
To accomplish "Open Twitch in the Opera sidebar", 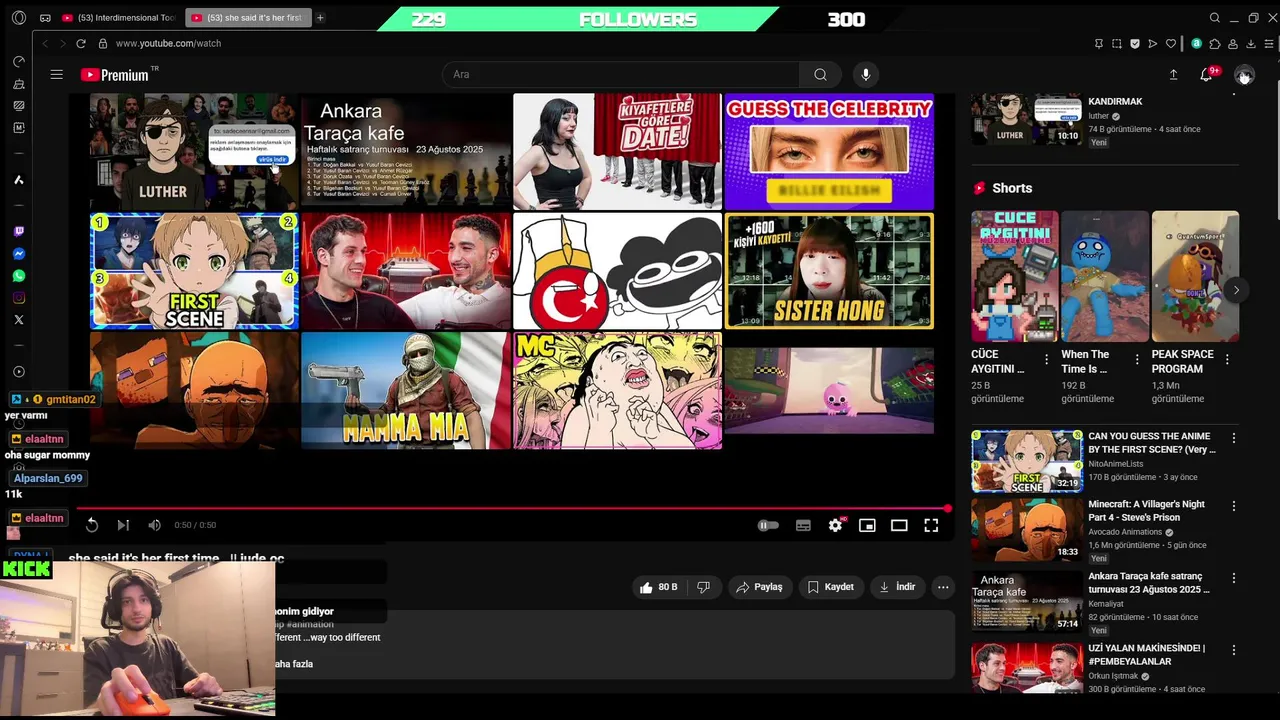I will point(18,232).
